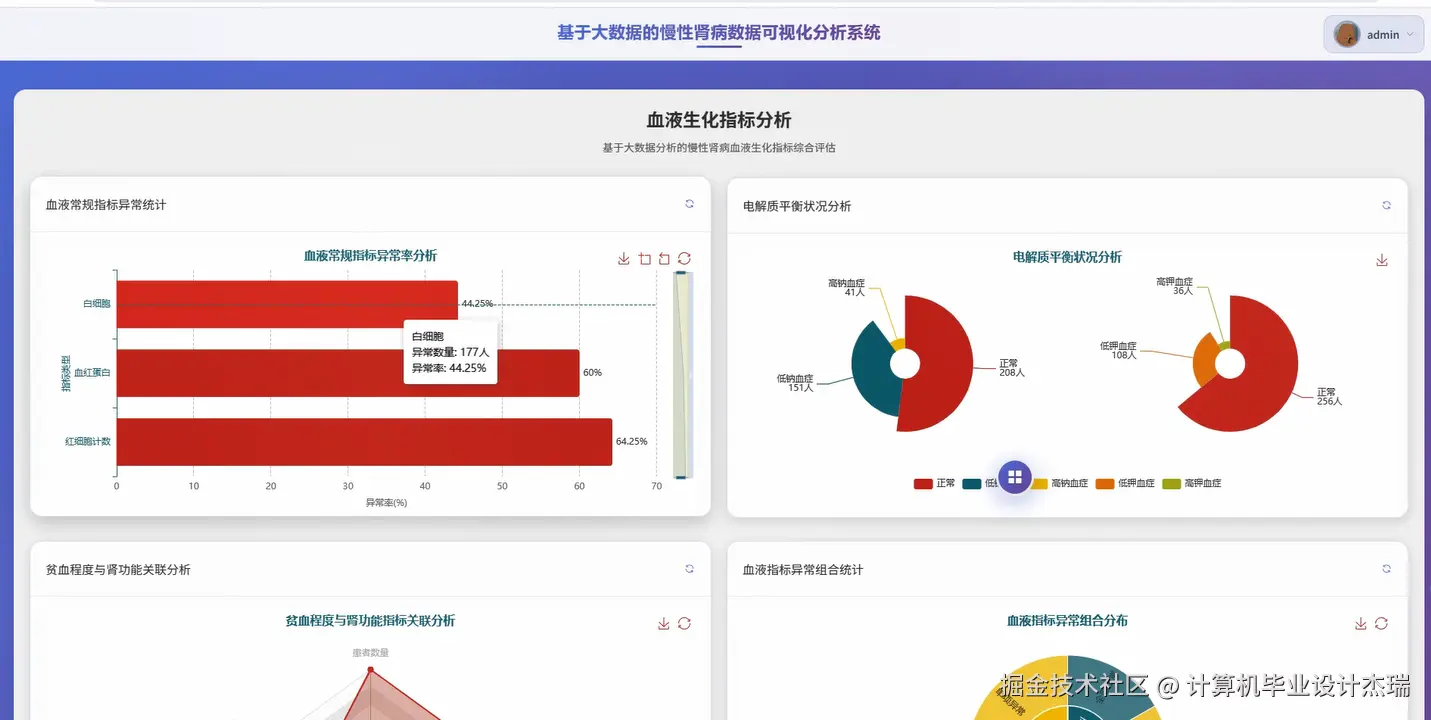
Task: Download the 电解质平衡状况分析 chart image
Action: 1382,260
